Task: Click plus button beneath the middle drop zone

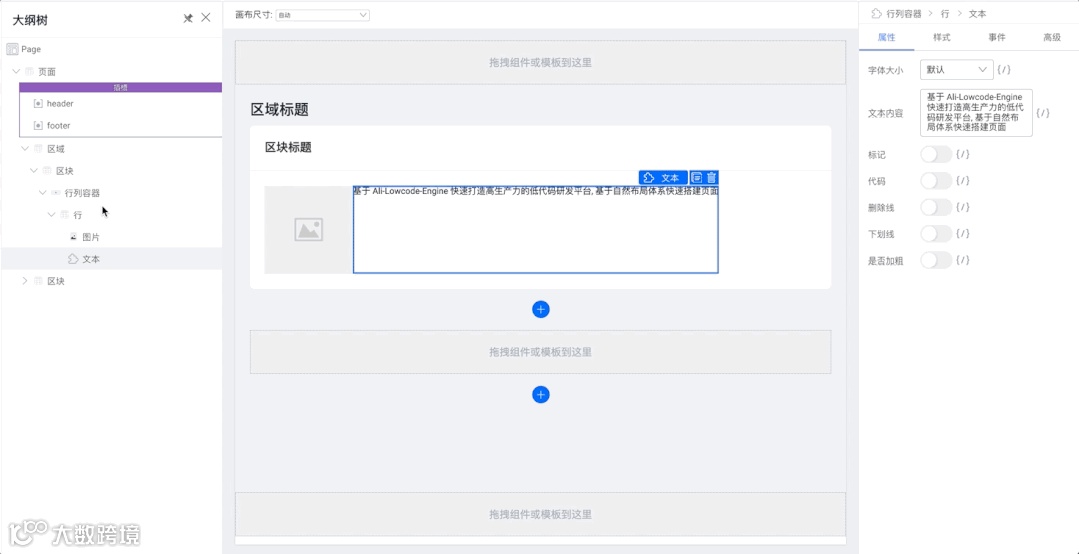Action: click(541, 394)
